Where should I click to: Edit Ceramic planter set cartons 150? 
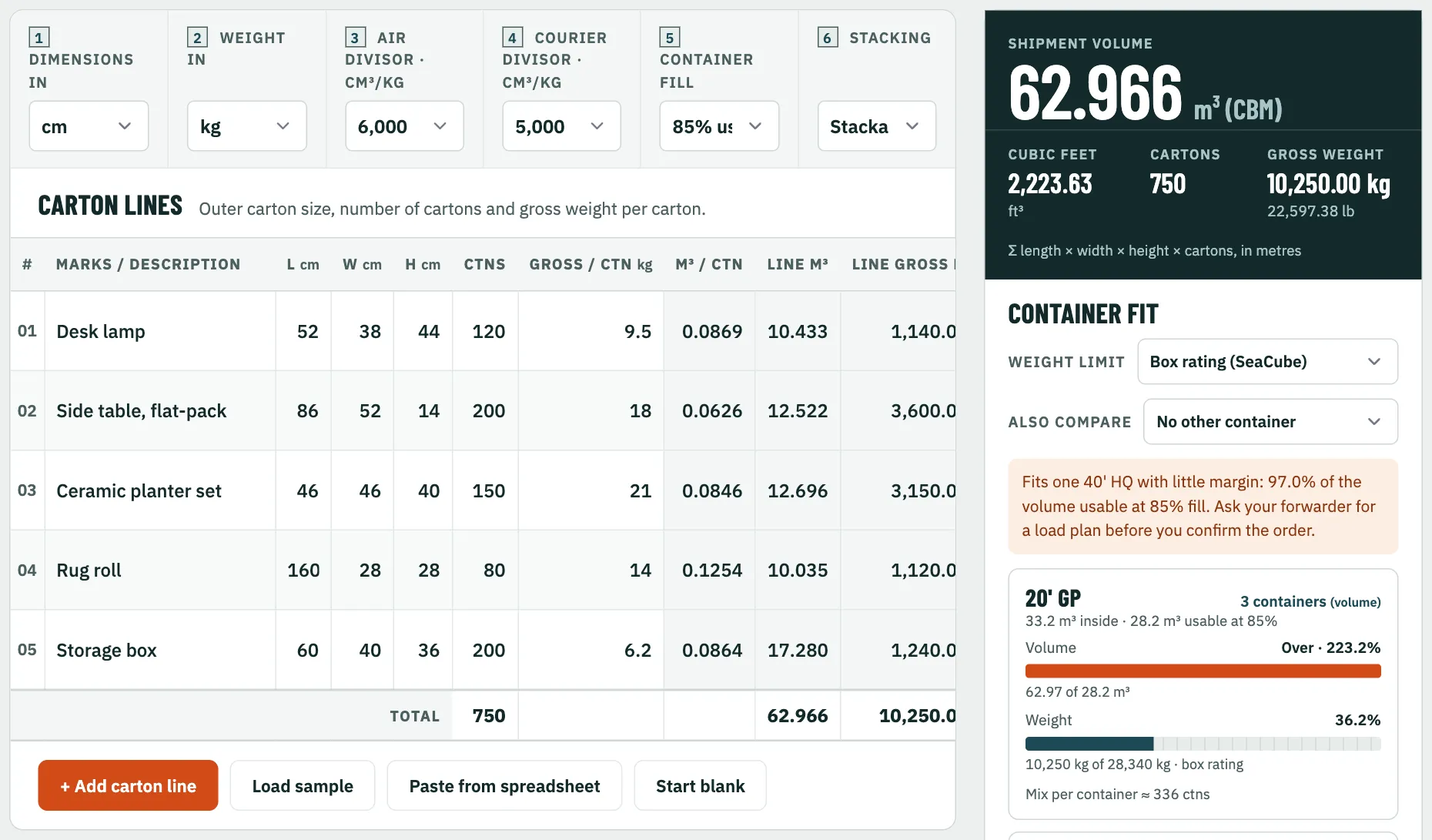click(x=486, y=491)
